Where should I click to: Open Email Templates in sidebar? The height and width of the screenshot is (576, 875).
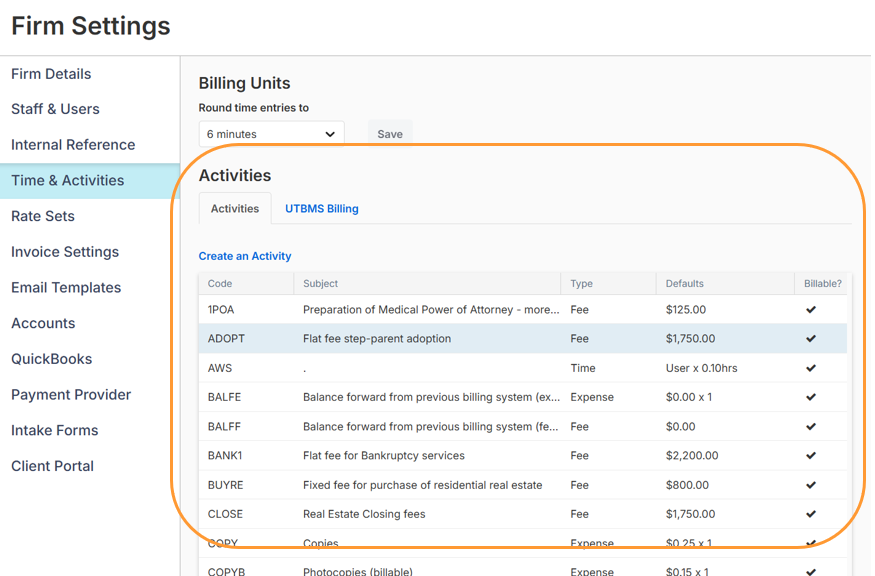point(66,288)
